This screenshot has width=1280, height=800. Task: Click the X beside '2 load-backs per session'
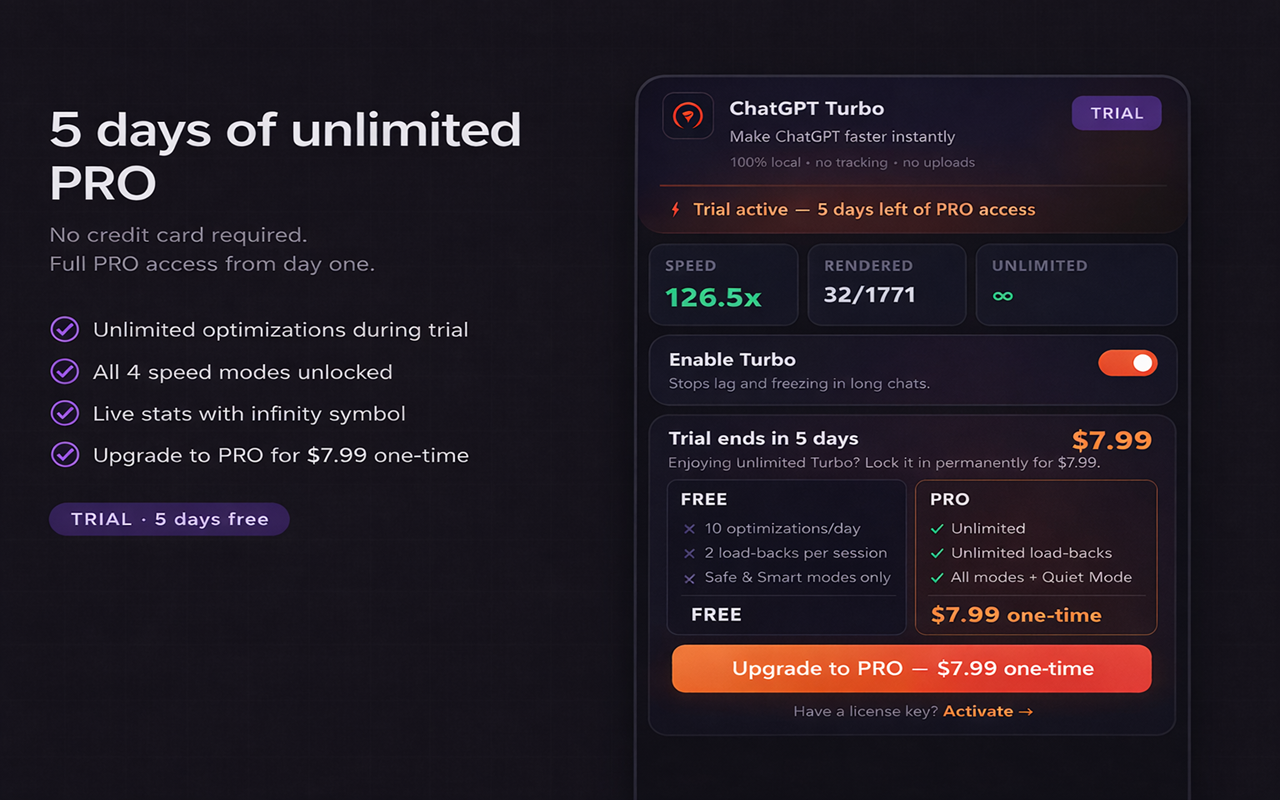pyautogui.click(x=689, y=552)
